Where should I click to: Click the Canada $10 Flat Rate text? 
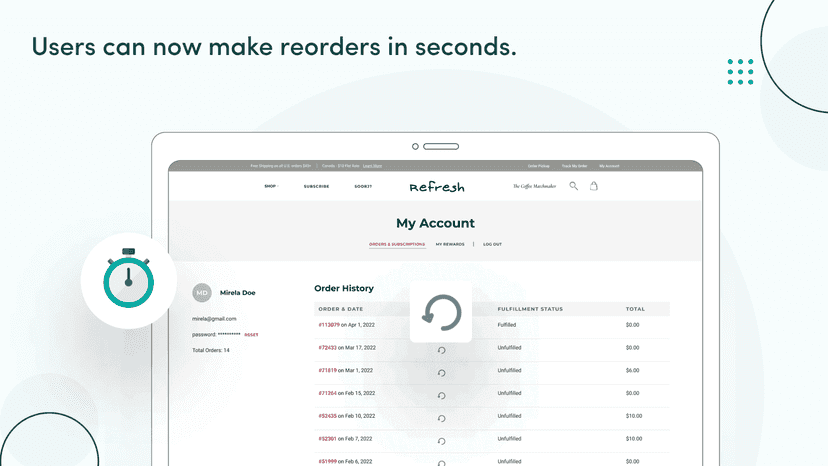[x=341, y=166]
